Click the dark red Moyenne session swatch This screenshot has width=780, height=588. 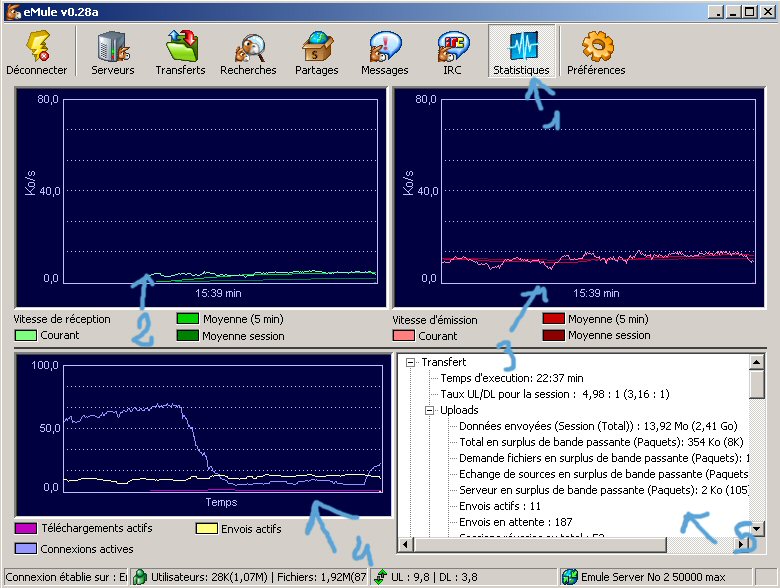click(554, 335)
